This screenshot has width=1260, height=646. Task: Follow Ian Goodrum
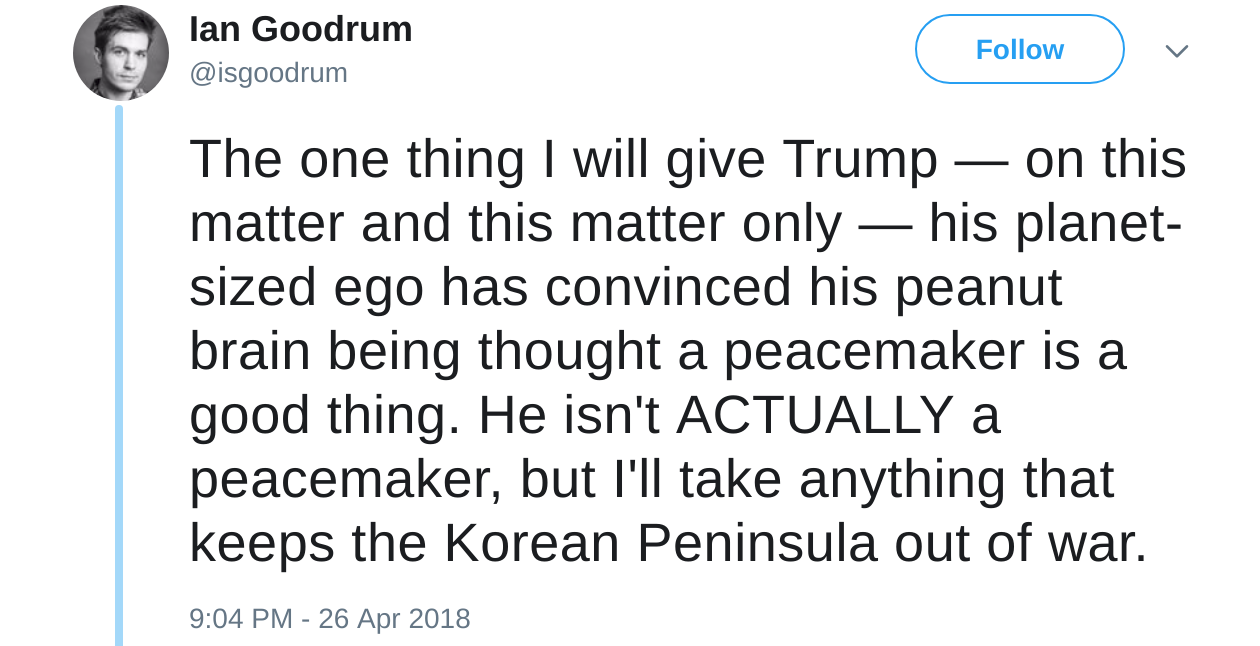pos(1019,49)
